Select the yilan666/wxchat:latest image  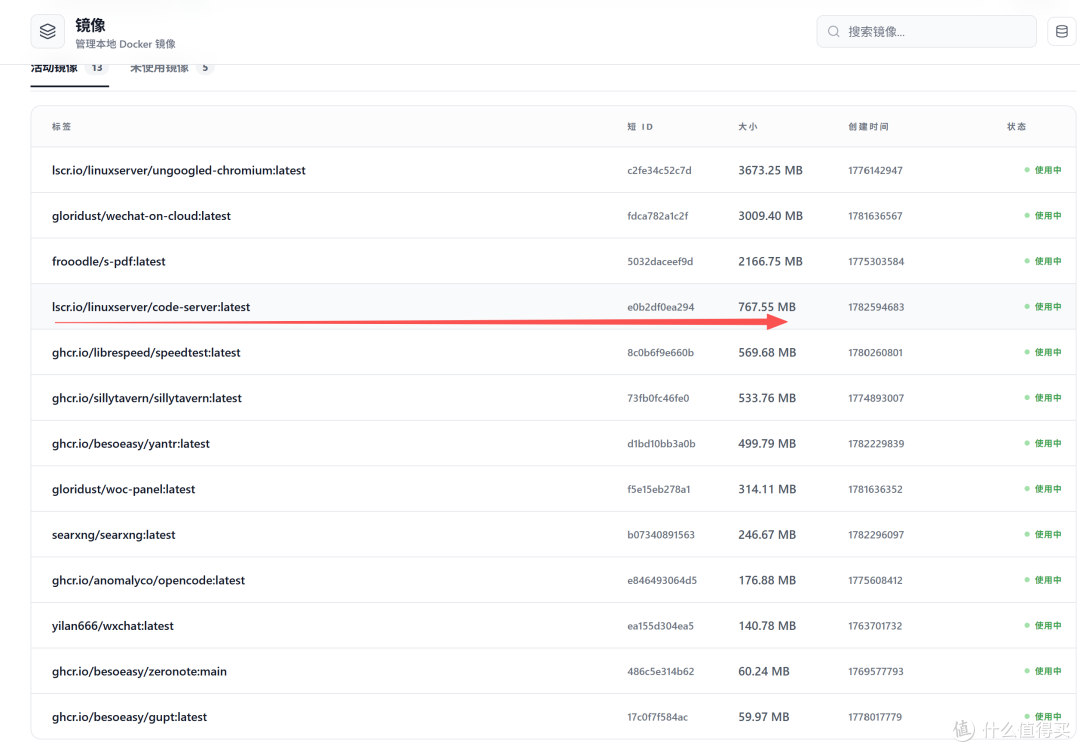[x=553, y=625]
